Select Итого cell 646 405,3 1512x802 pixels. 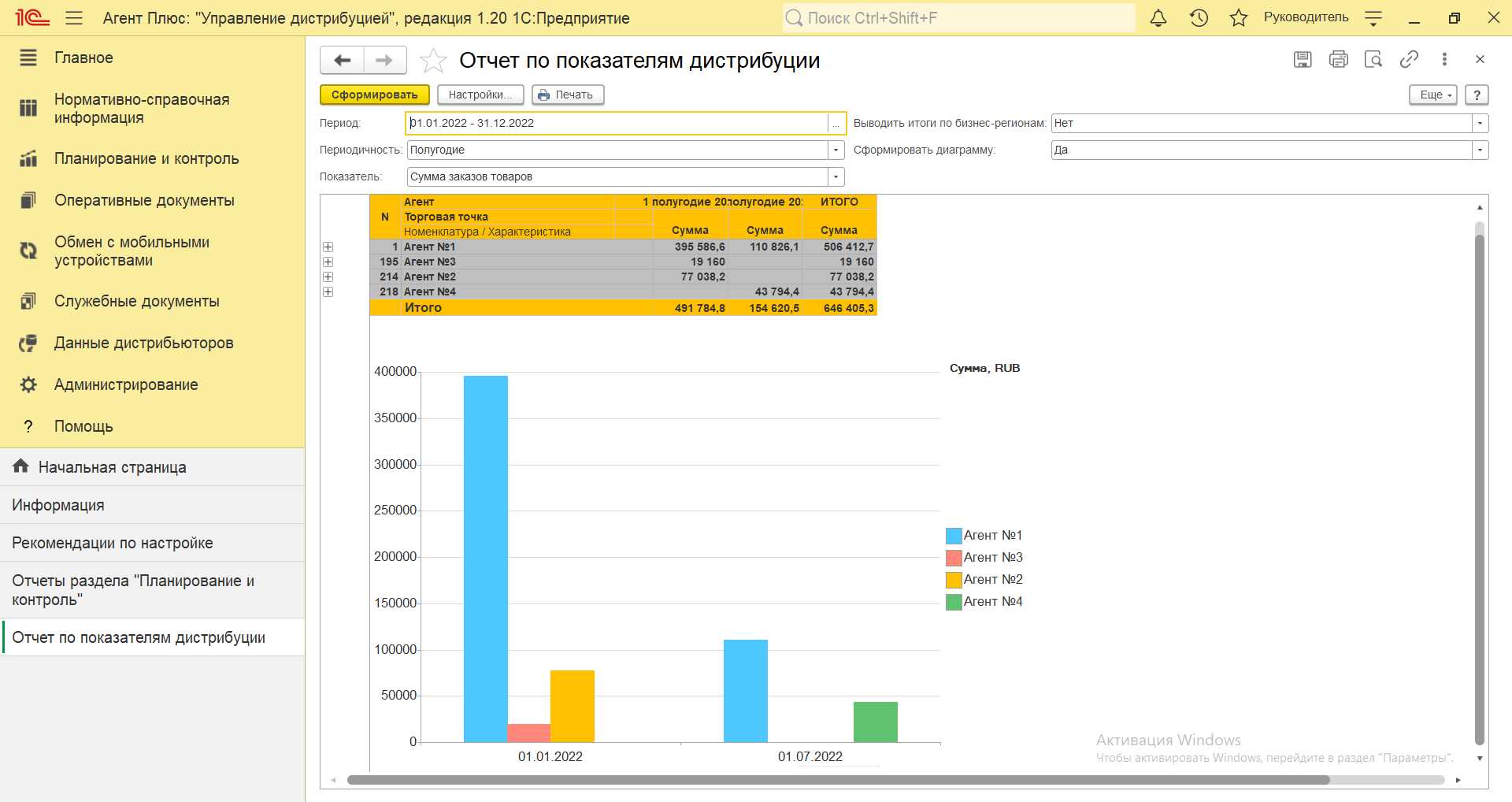839,308
